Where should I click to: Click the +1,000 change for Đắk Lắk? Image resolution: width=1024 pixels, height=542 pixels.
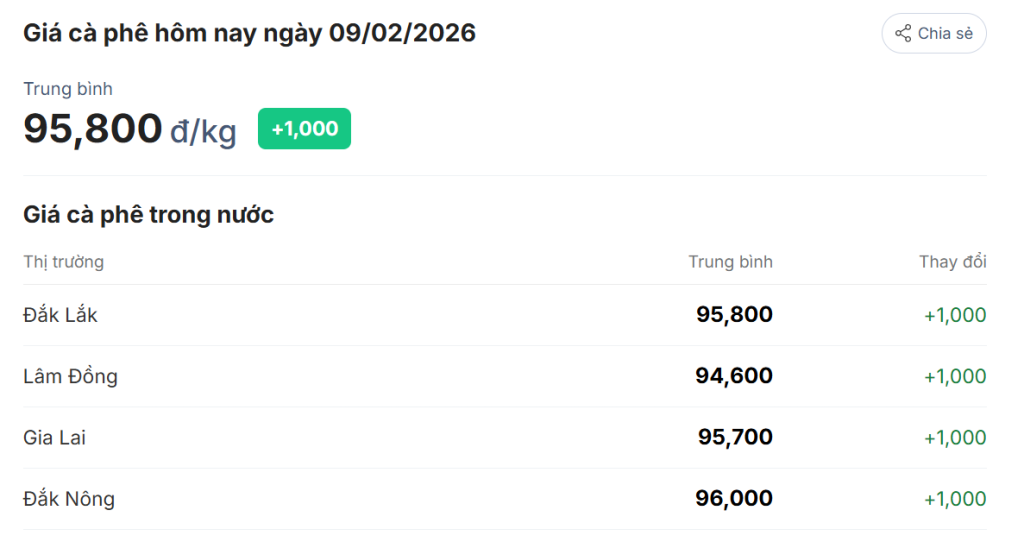pyautogui.click(x=954, y=315)
